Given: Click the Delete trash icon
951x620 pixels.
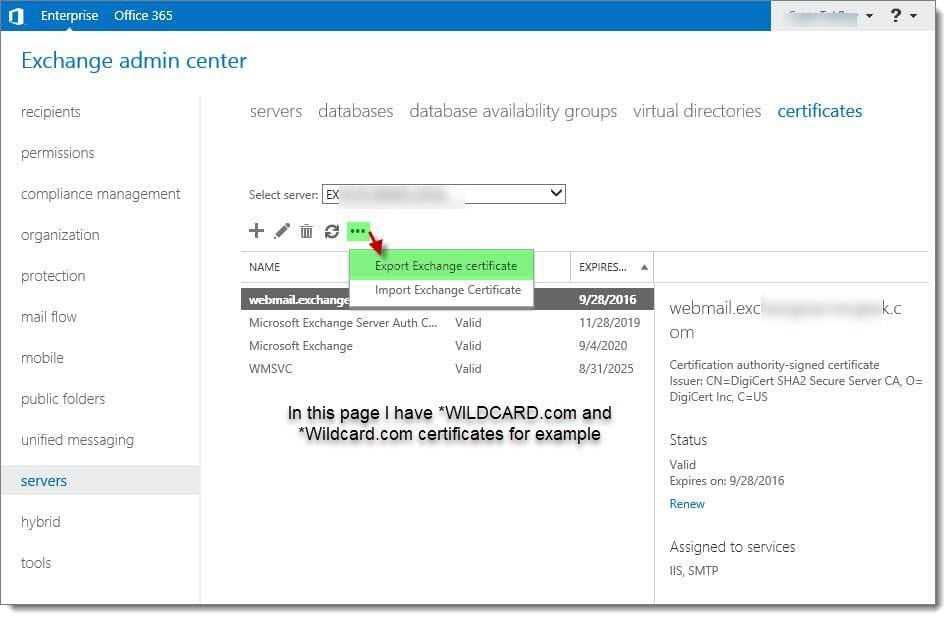Looking at the screenshot, I should (307, 231).
